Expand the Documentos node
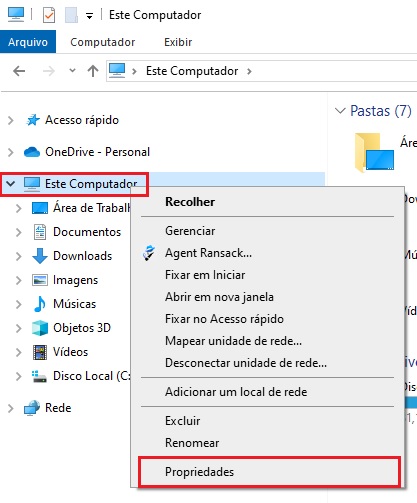This screenshot has width=417, height=503. [x=19, y=232]
